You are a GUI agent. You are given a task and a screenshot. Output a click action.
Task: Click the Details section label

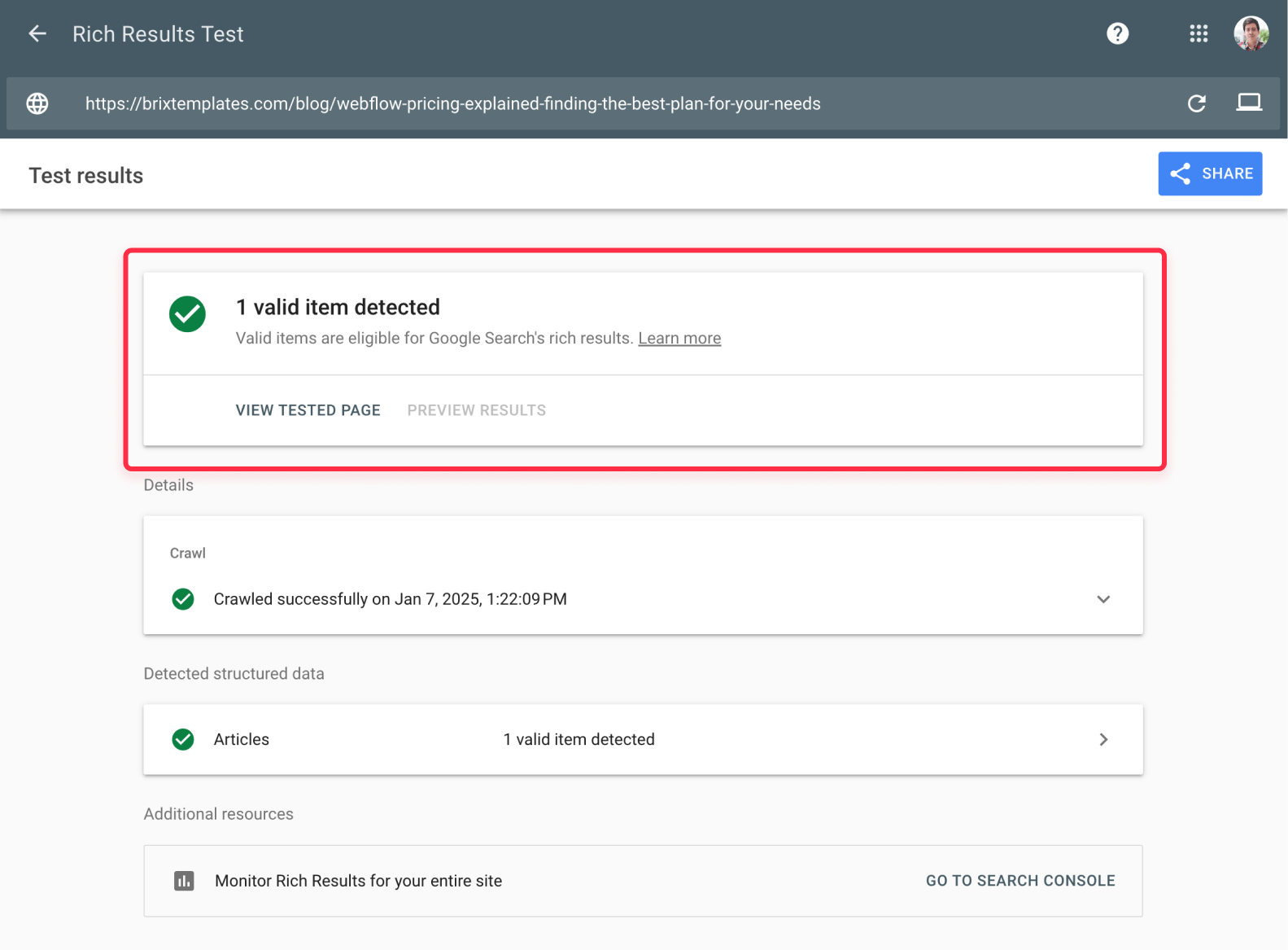tap(168, 485)
